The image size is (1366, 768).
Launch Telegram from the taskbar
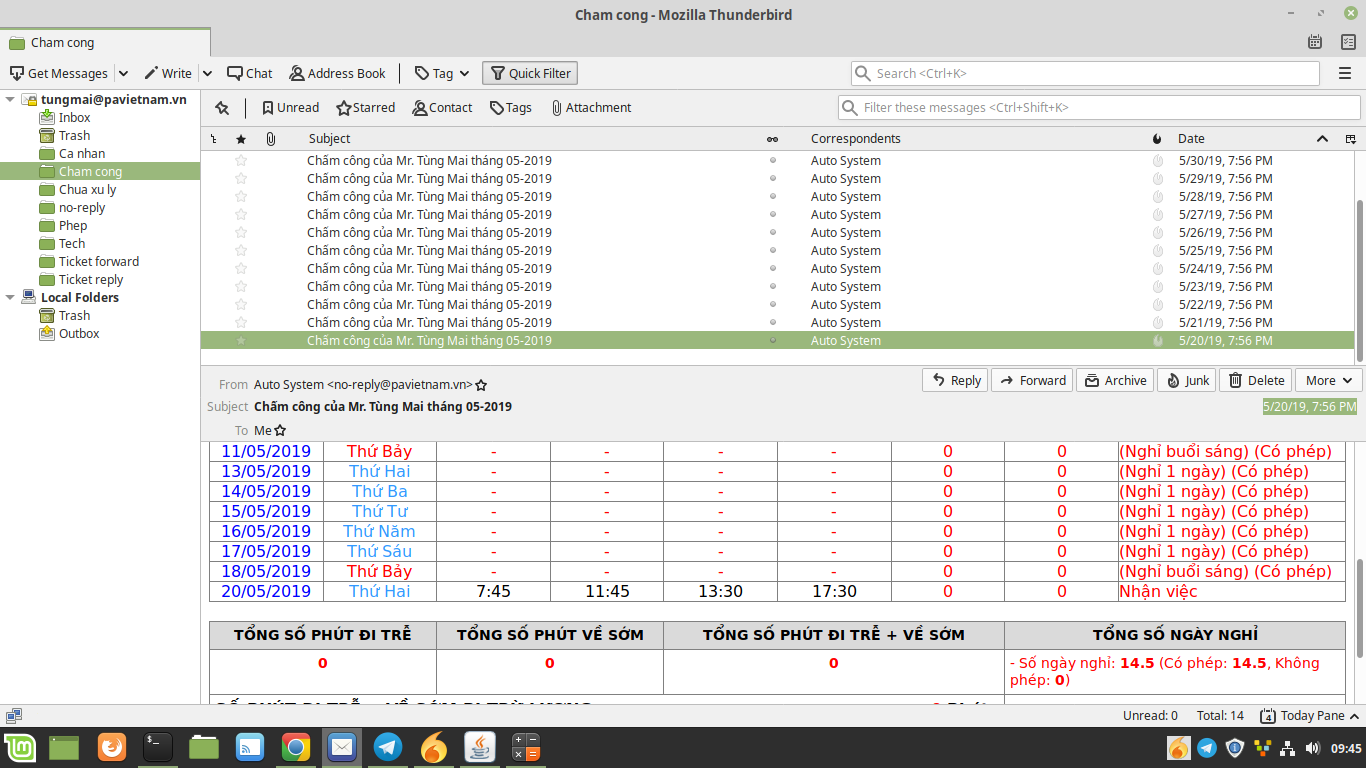tap(388, 747)
